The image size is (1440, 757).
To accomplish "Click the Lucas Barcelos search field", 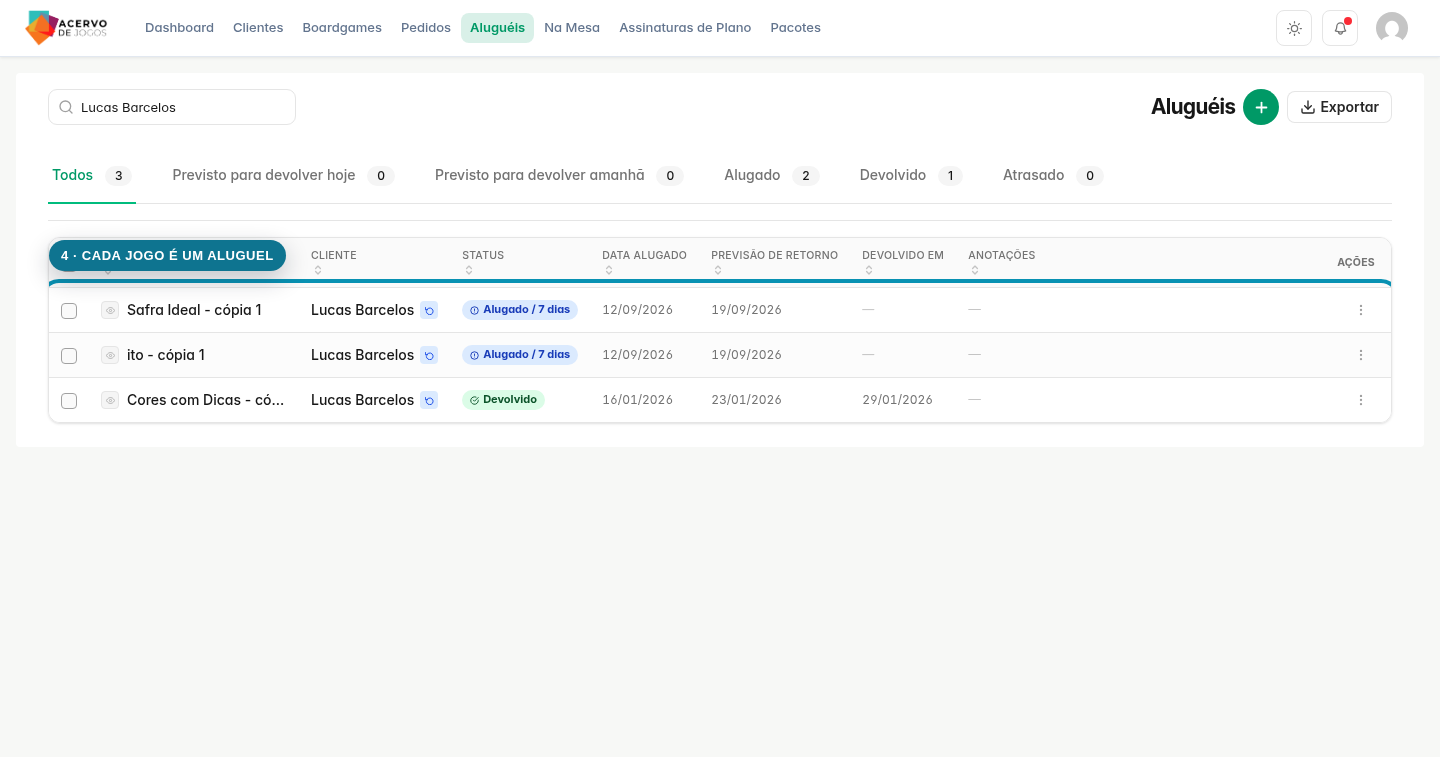I will pos(172,107).
